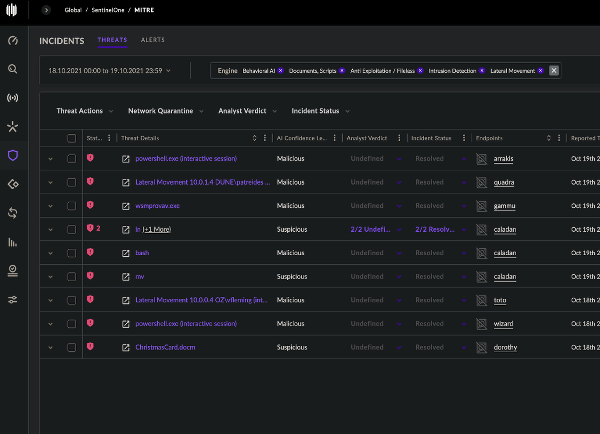Switch to the THREATS tab
Screen dimensions: 600x434
[x=112, y=40]
